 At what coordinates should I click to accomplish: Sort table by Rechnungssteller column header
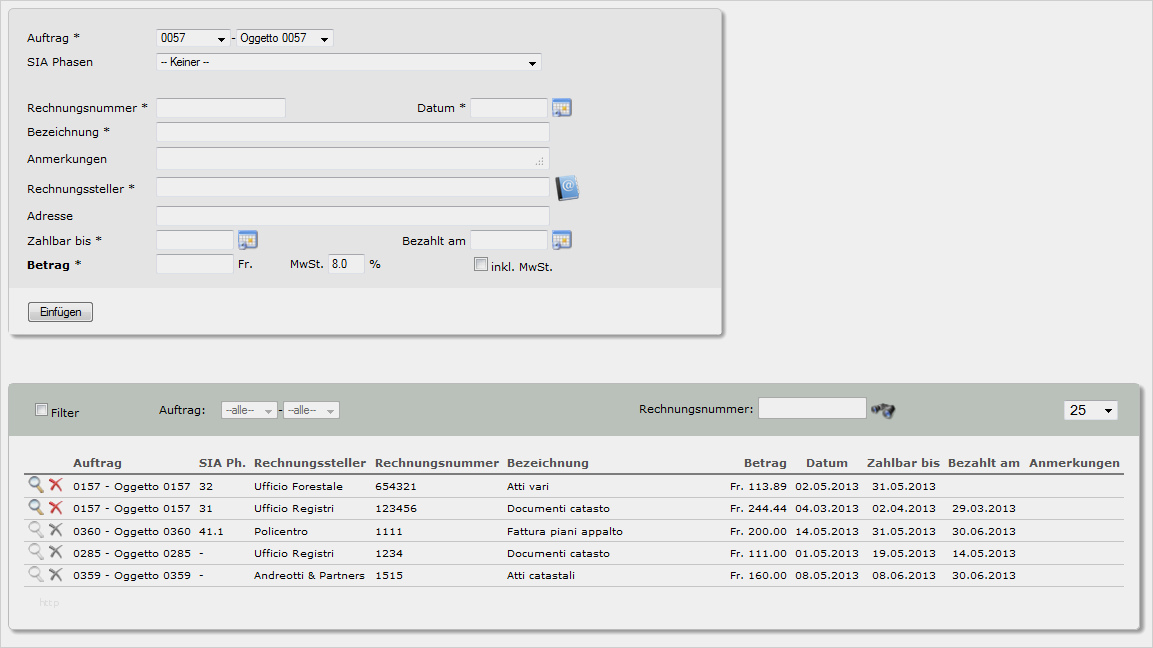coord(310,463)
